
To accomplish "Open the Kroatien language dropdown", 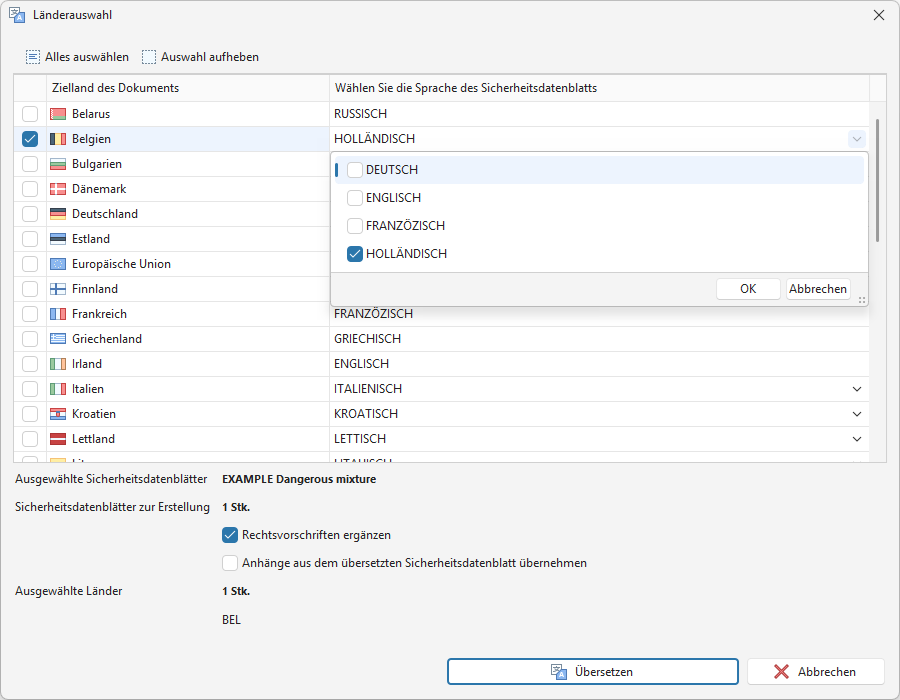I will (856, 414).
